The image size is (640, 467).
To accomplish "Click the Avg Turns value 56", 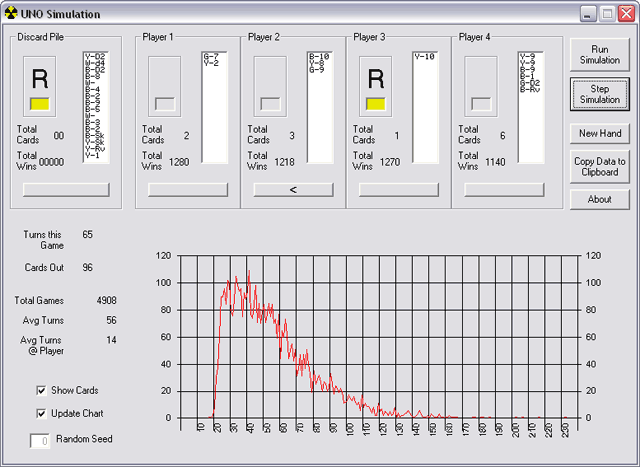I will pos(111,320).
